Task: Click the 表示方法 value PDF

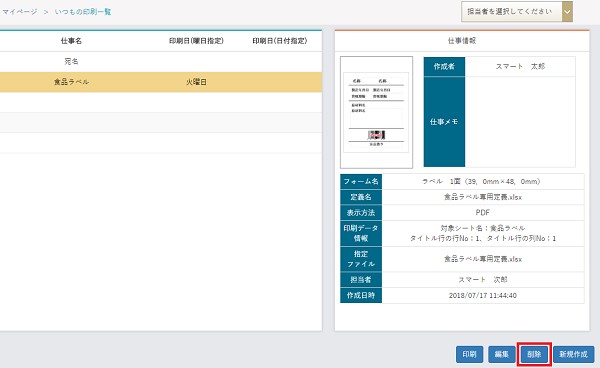Action: tap(483, 213)
